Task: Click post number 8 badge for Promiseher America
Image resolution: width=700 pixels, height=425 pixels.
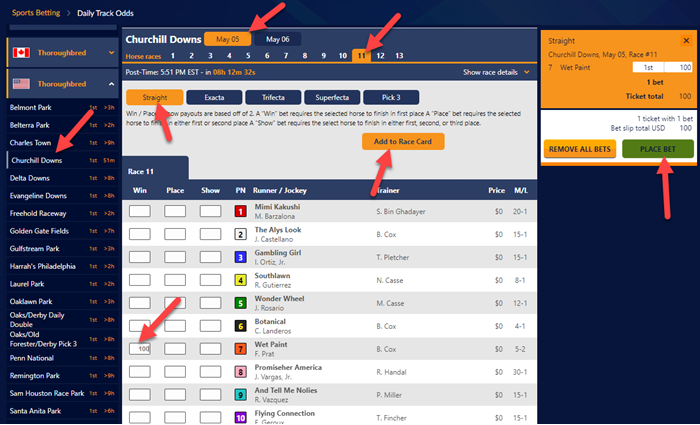Action: pyautogui.click(x=241, y=372)
